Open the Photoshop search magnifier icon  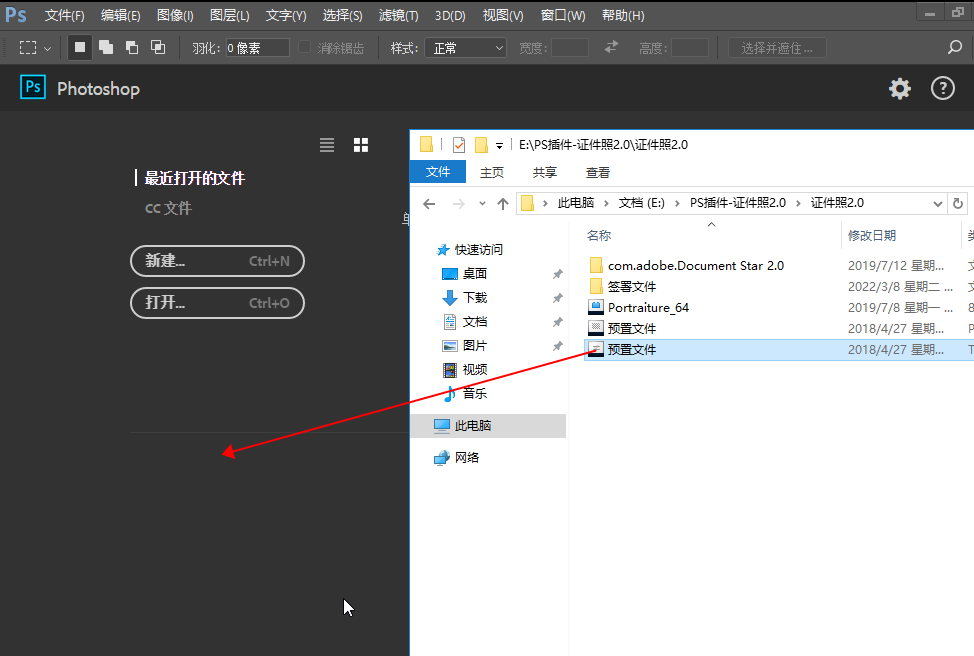click(x=955, y=47)
